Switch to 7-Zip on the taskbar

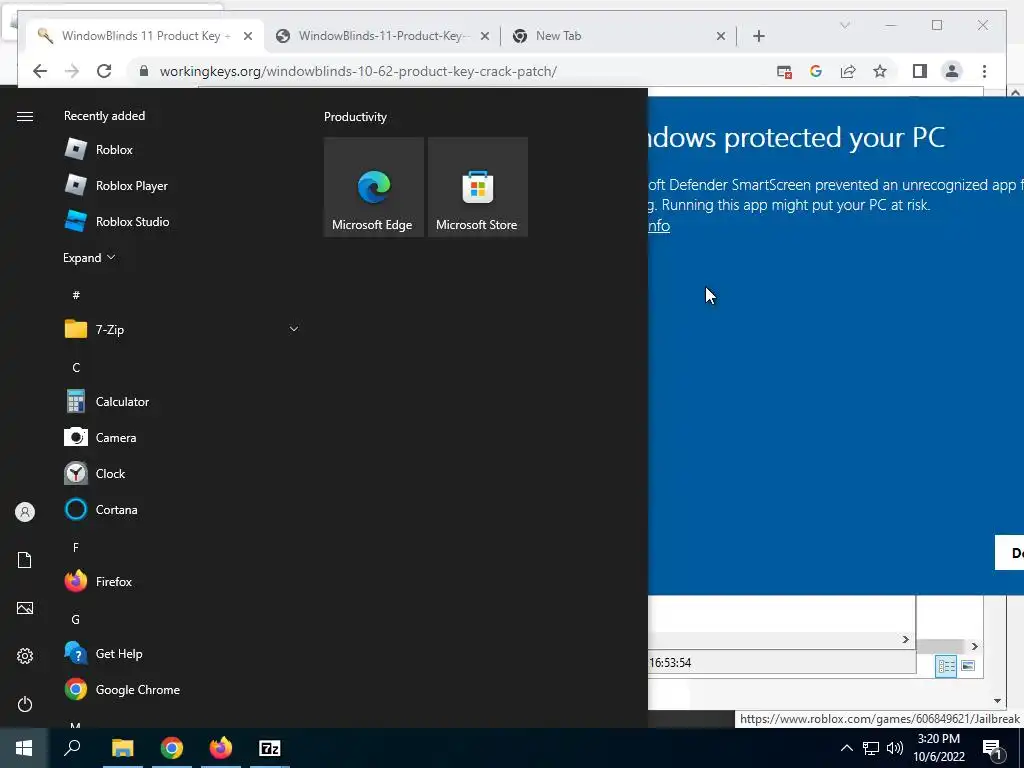tap(270, 748)
